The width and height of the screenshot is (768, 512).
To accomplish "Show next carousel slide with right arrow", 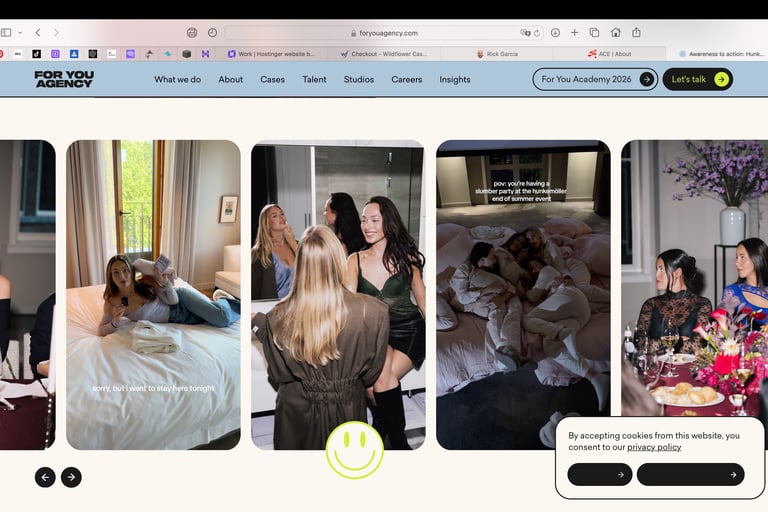I will (x=72, y=477).
